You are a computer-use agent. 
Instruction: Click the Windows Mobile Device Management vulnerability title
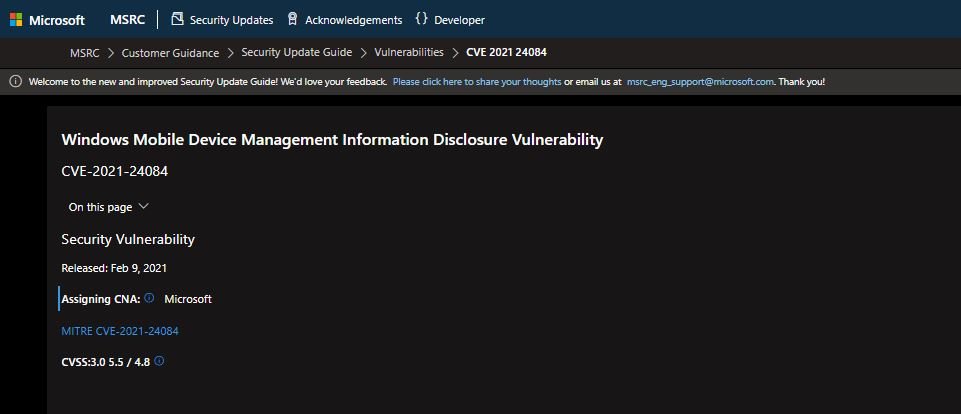332,140
